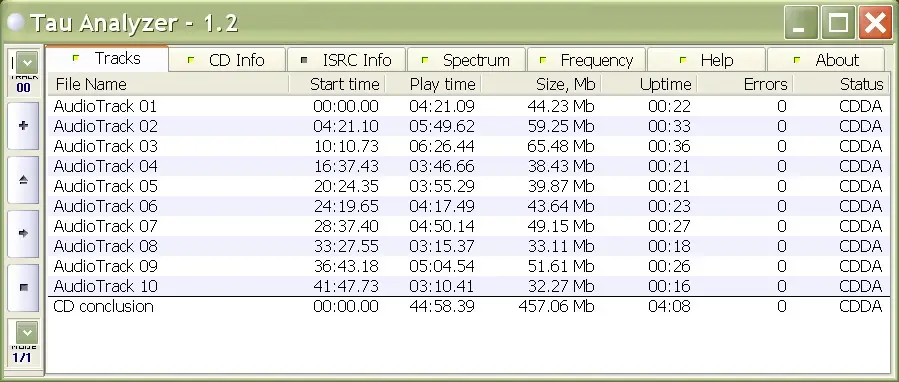The height and width of the screenshot is (382, 899).
Task: Click the start time 10:10.73
Action: coord(346,146)
